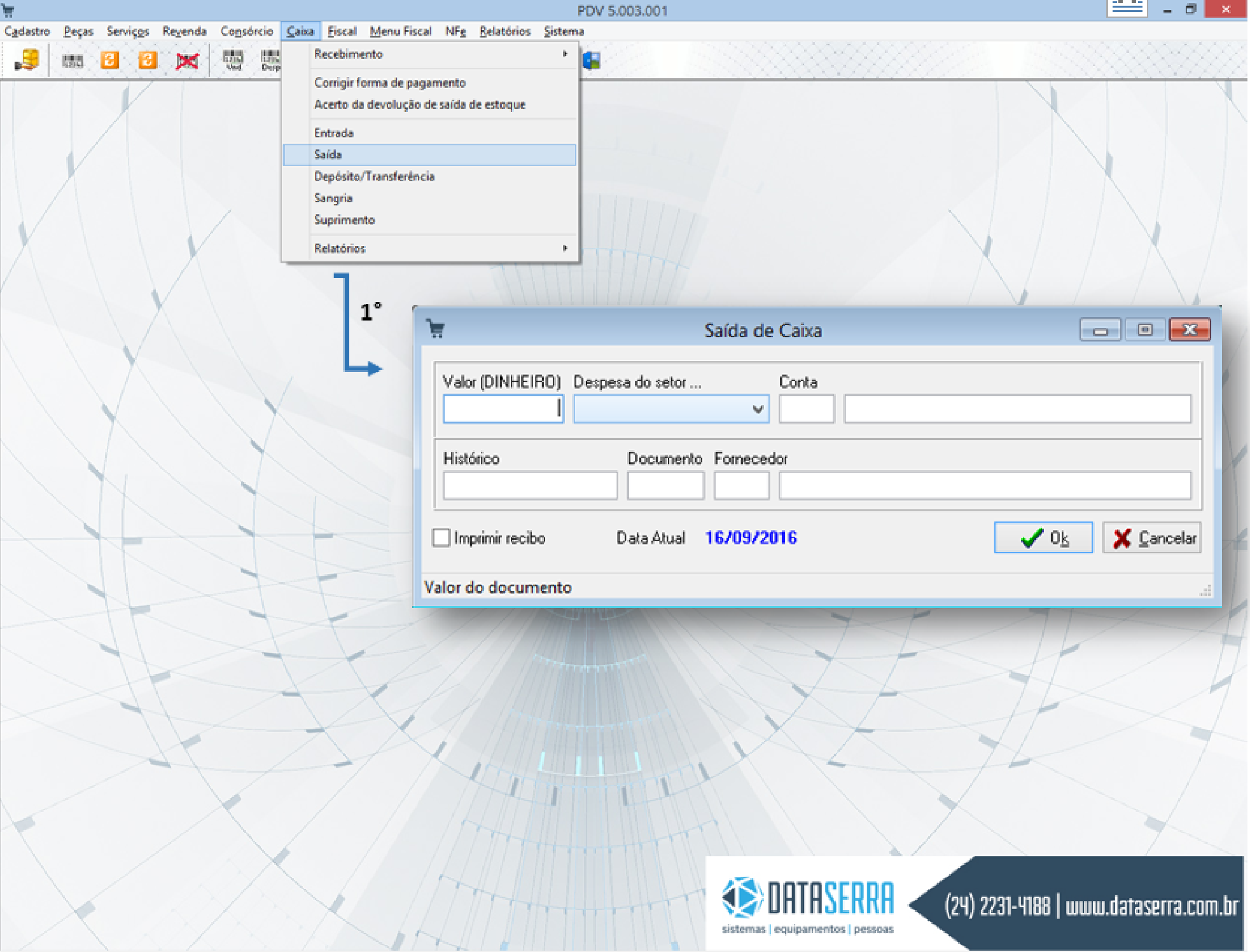Click the barcode icon labeled Ved
Screen dimensions: 1250x952
pos(233,60)
